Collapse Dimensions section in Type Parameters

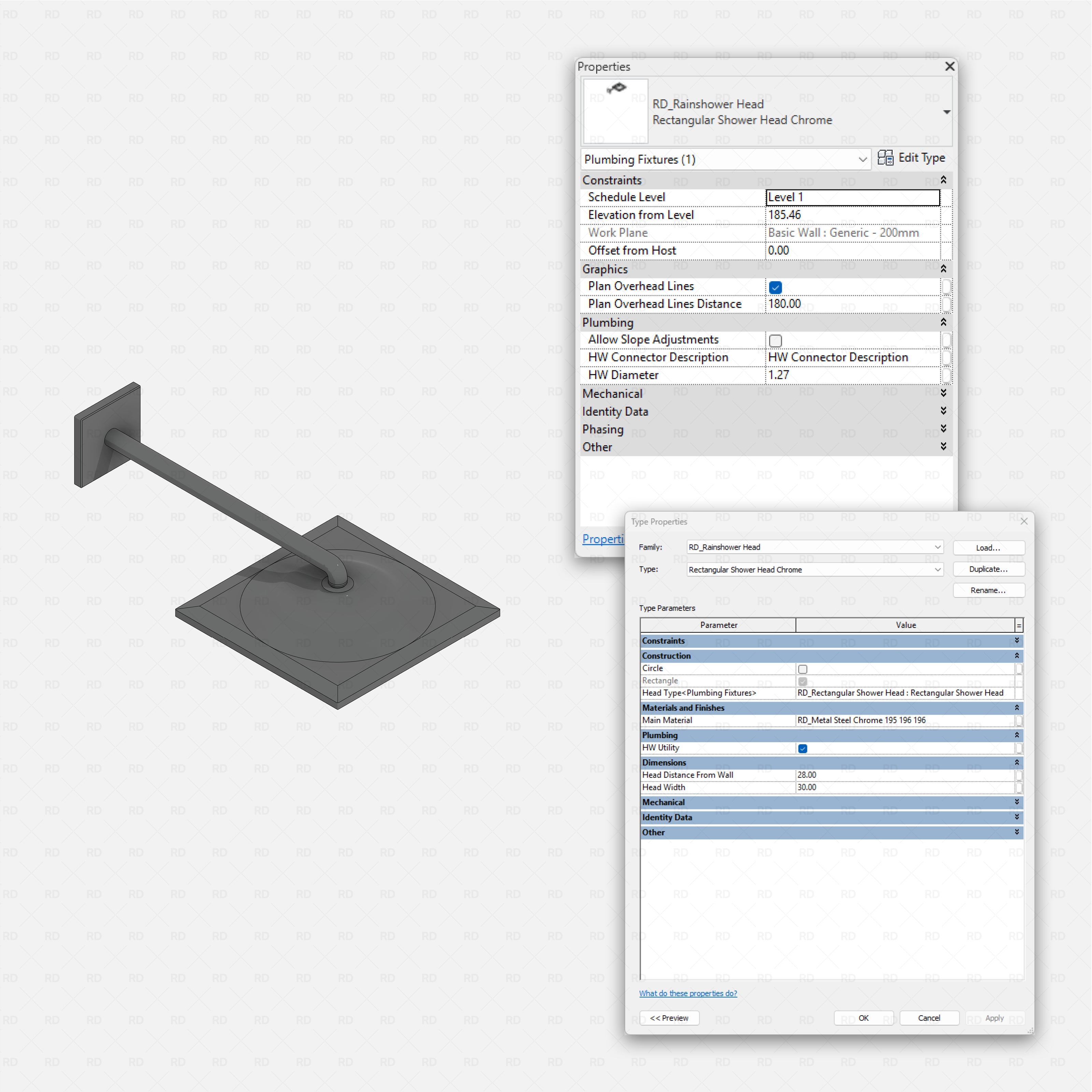tap(1017, 762)
